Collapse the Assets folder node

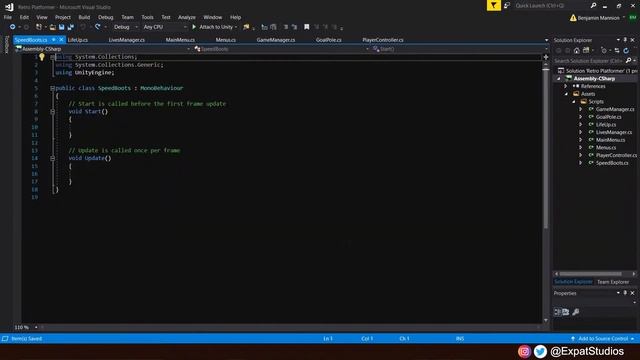566,94
